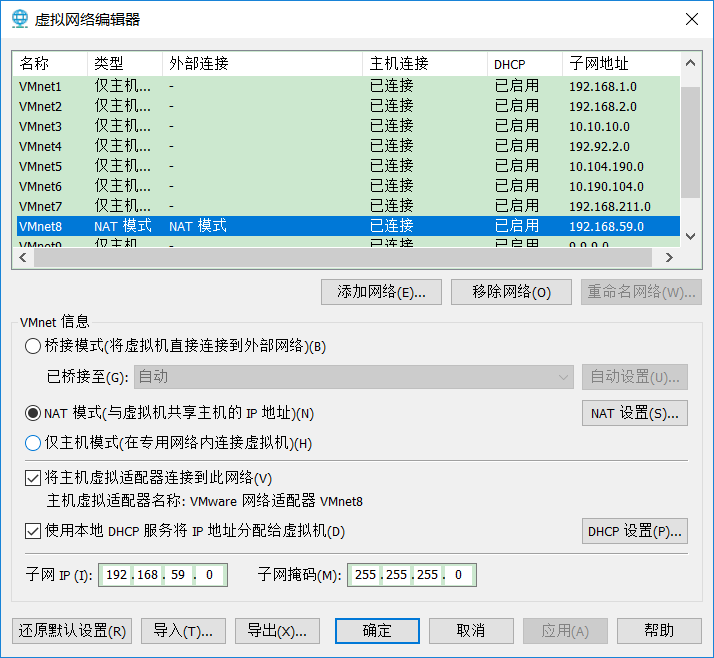Click the 添加网络(E)... button

coord(381,292)
